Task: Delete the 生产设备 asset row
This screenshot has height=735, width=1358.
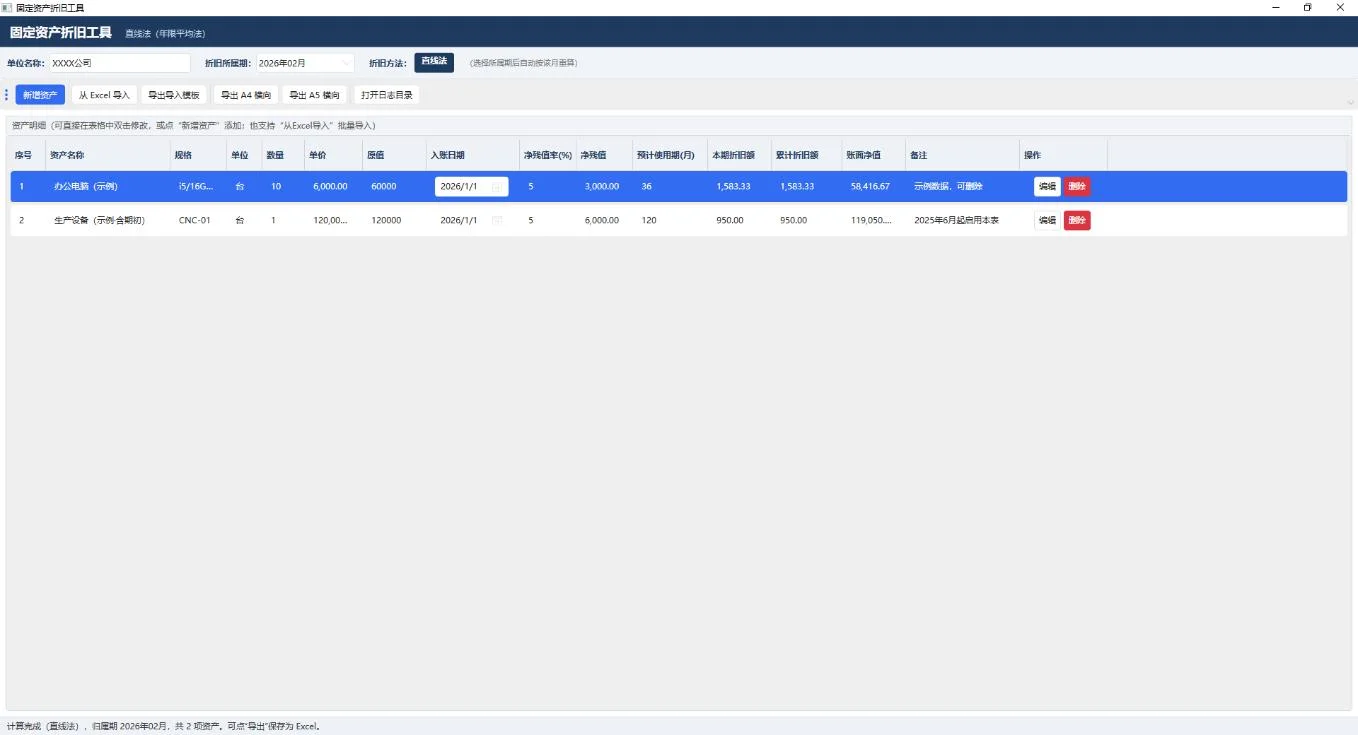Action: click(x=1077, y=221)
